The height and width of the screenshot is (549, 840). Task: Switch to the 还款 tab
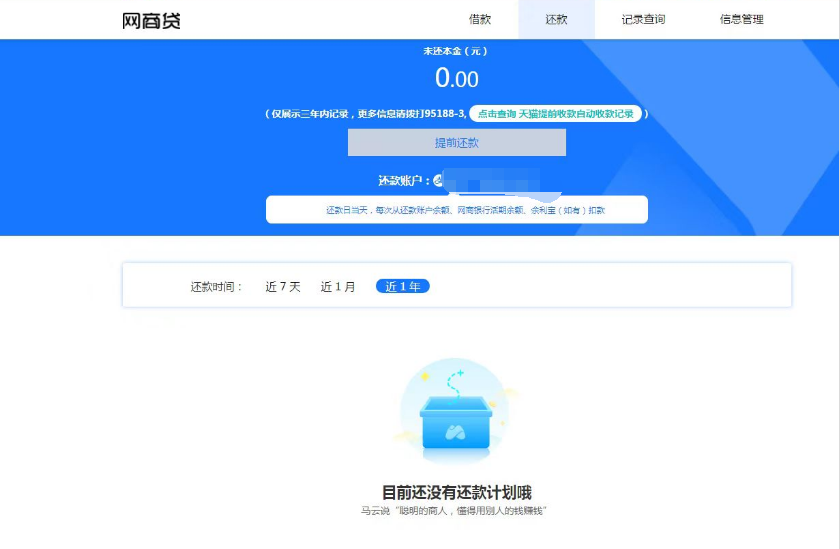556,20
